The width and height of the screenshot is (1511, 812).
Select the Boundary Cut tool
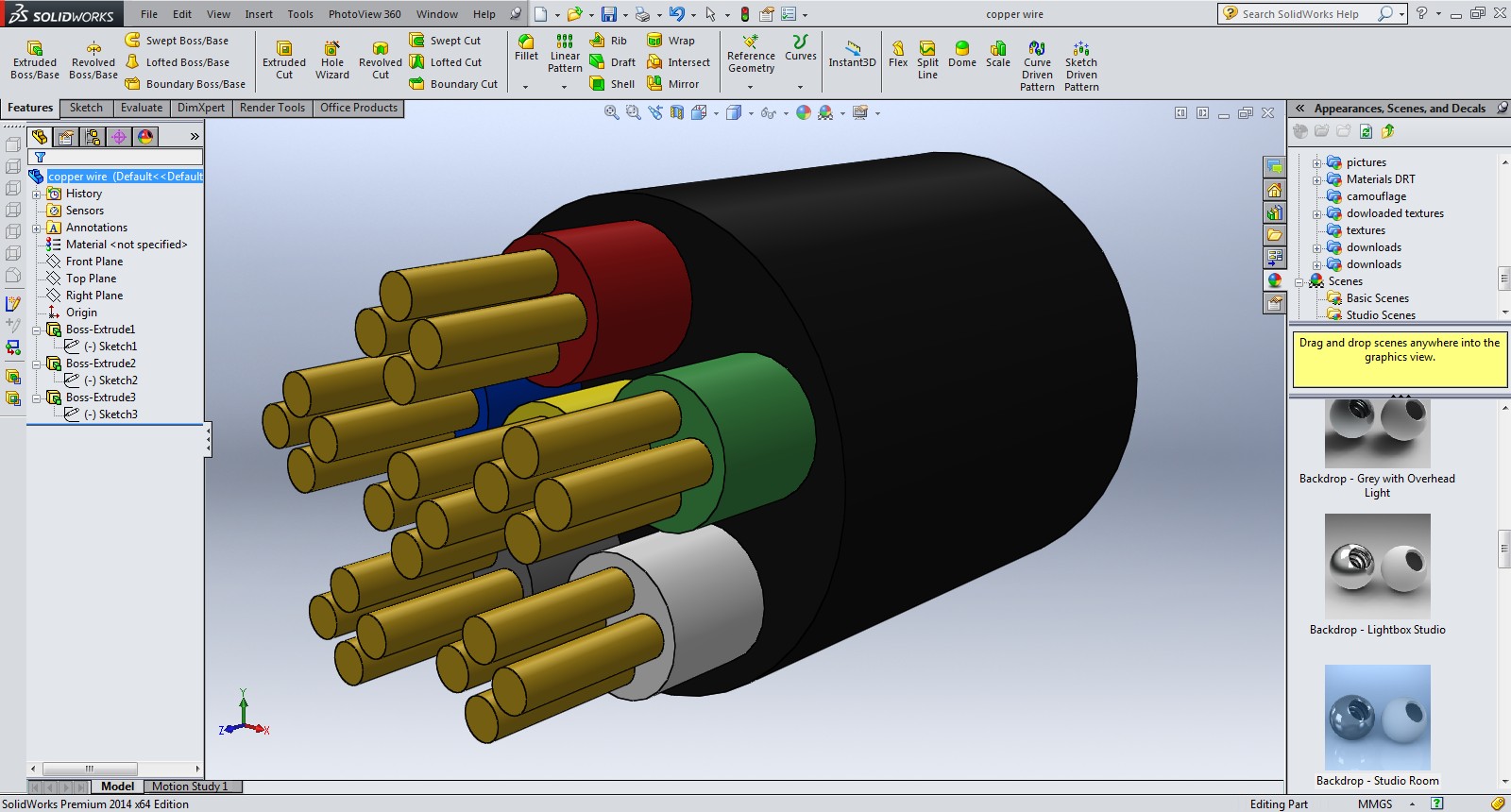coord(453,84)
